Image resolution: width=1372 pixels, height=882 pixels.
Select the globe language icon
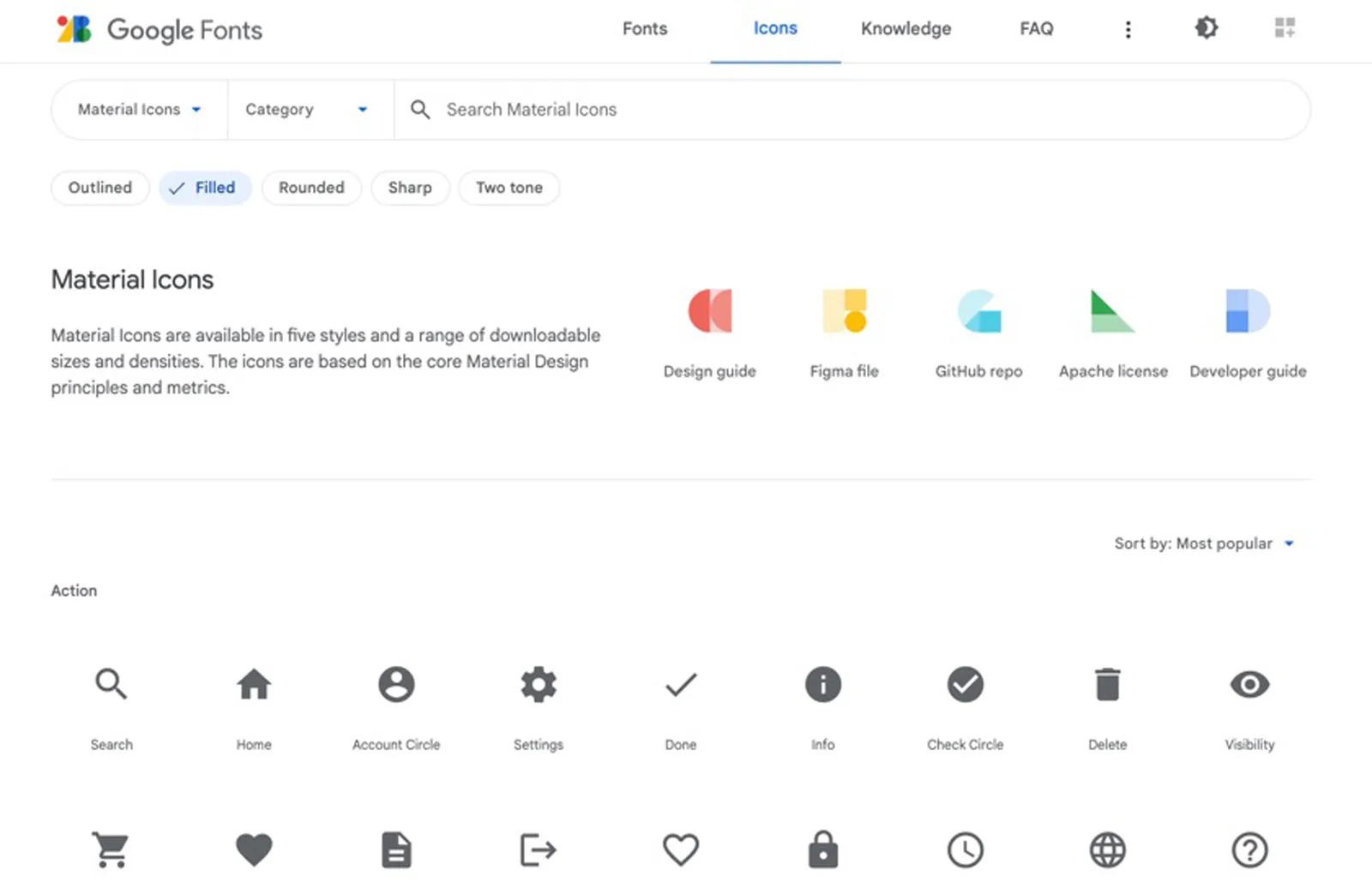coord(1108,850)
